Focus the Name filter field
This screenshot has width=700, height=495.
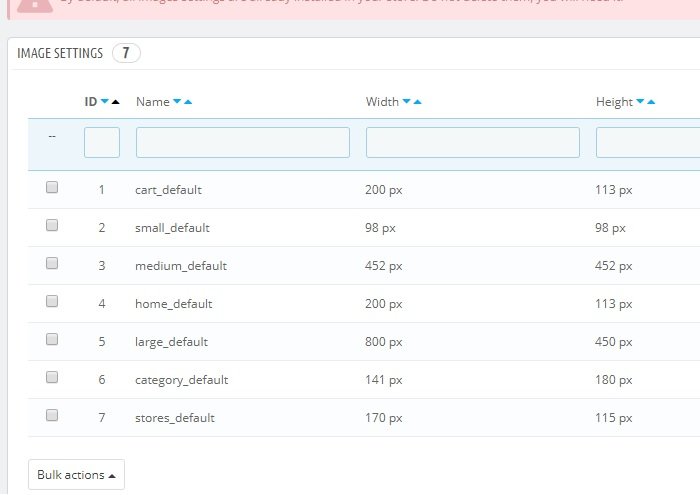(243, 142)
